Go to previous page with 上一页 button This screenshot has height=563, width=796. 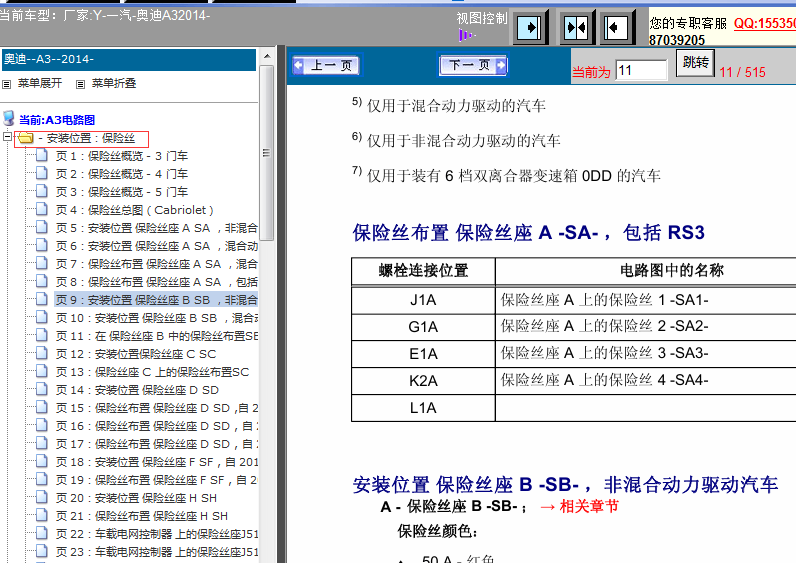tap(326, 65)
